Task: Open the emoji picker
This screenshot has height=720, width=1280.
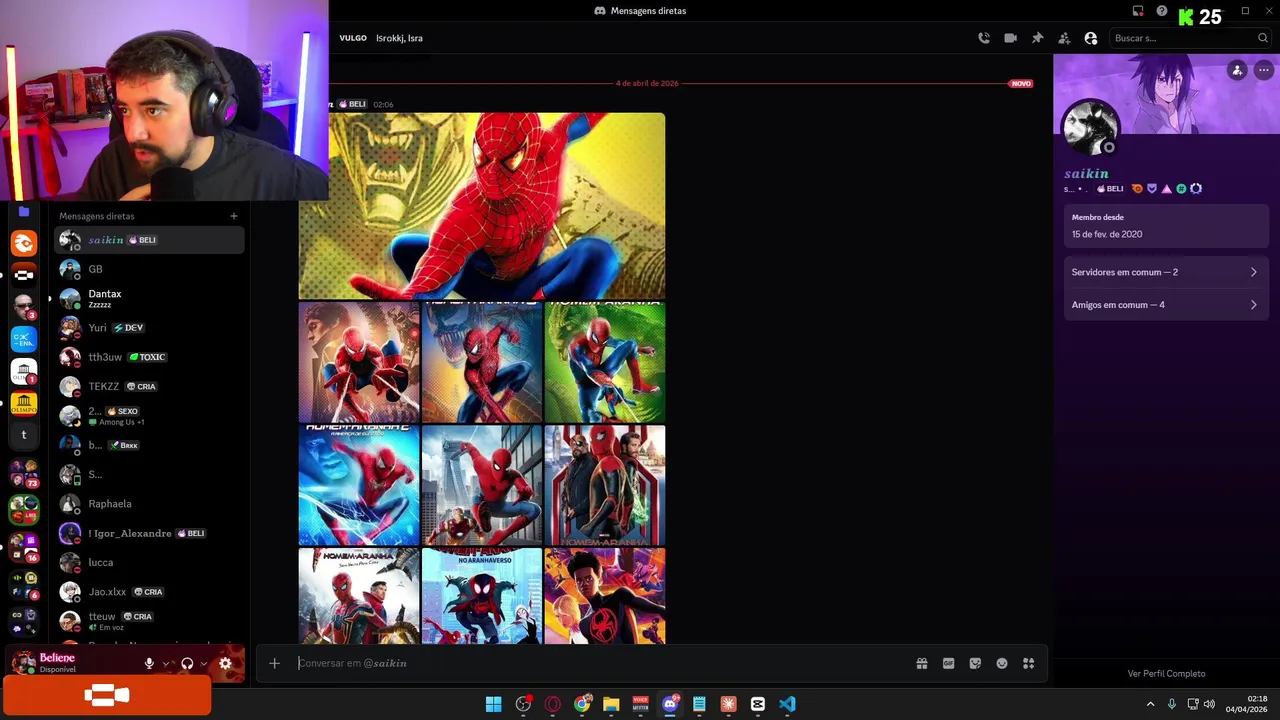Action: click(x=1002, y=663)
